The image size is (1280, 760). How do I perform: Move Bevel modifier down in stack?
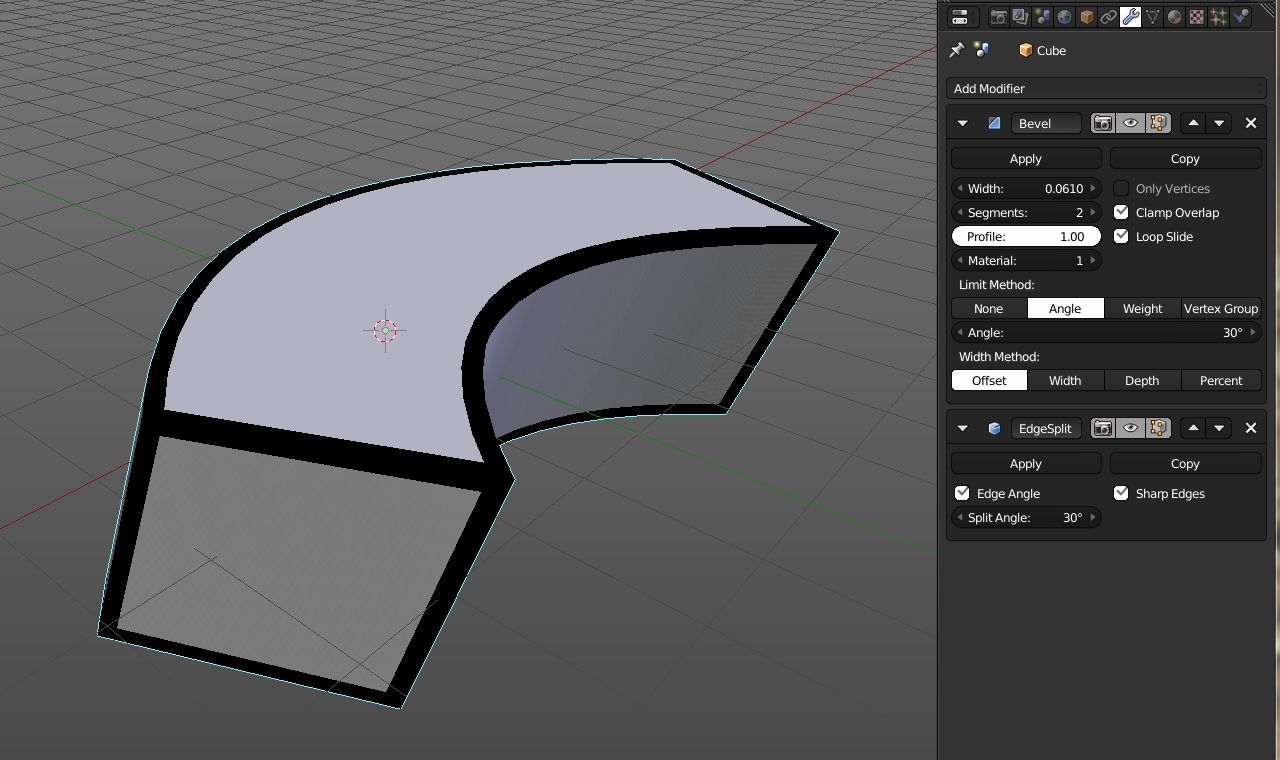[1219, 123]
